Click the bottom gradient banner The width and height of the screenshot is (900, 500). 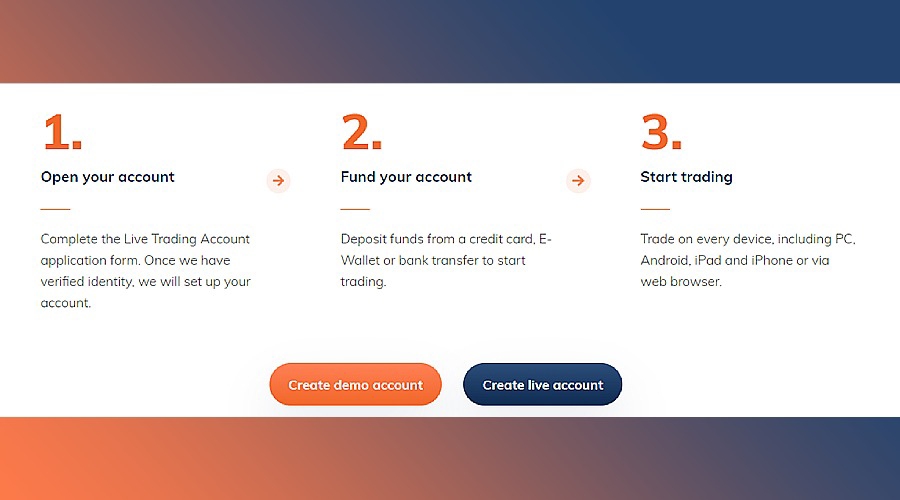pos(450,459)
